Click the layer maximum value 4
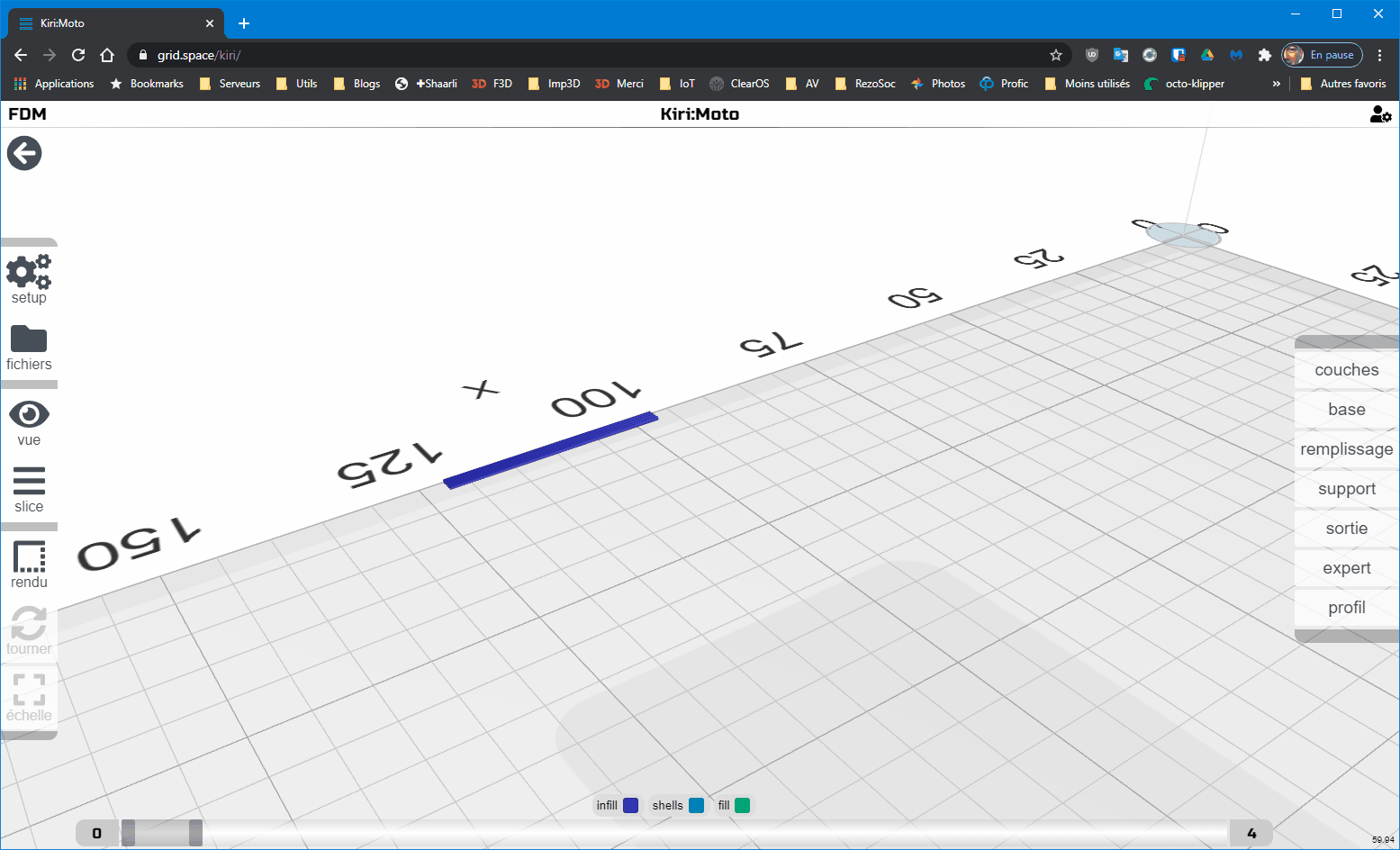Viewport: 1400px width, 850px height. tap(1251, 833)
